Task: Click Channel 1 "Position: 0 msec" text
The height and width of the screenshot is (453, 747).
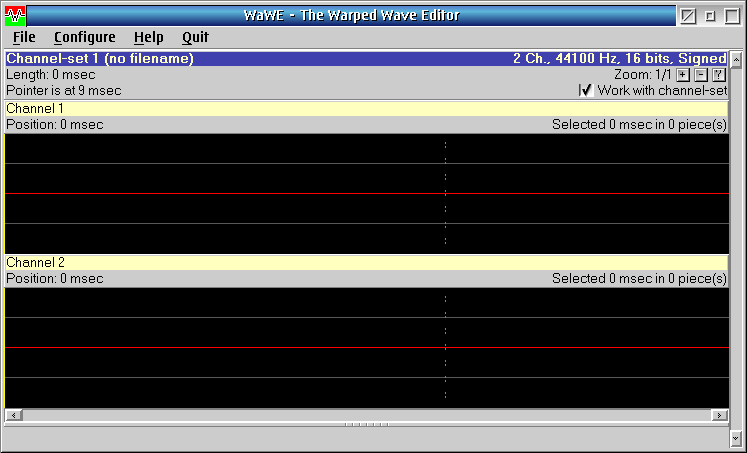Action: [x=55, y=125]
